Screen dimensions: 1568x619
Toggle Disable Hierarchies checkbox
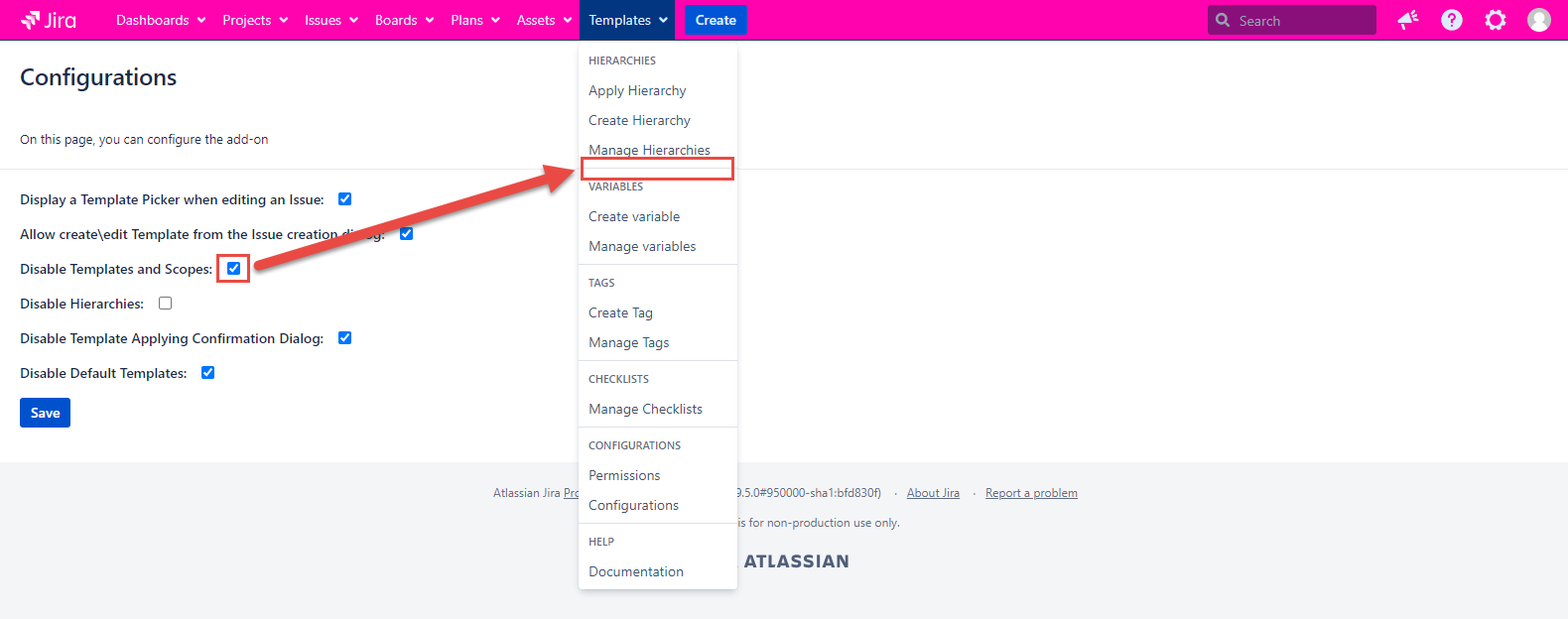166,304
